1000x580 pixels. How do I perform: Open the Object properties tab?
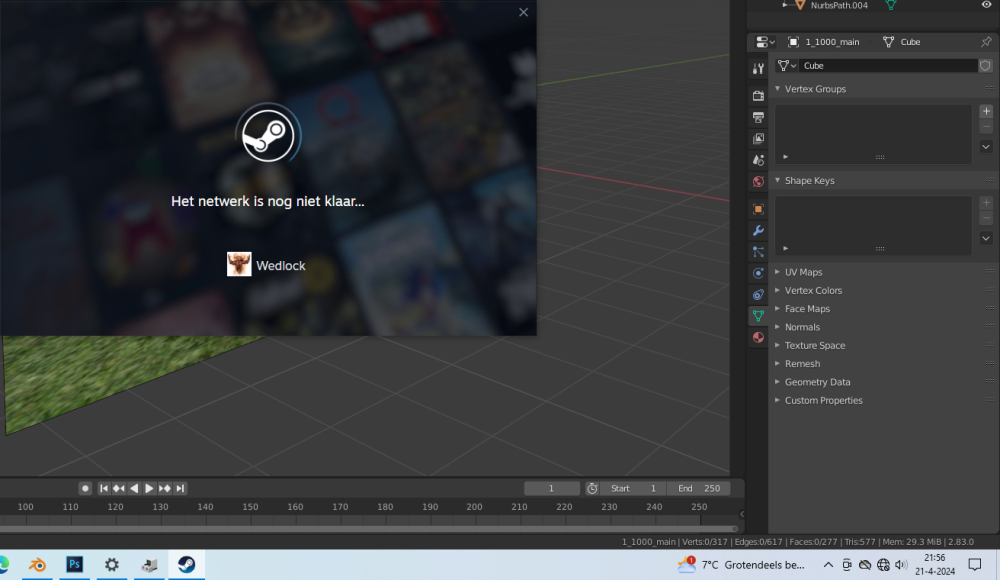758,209
